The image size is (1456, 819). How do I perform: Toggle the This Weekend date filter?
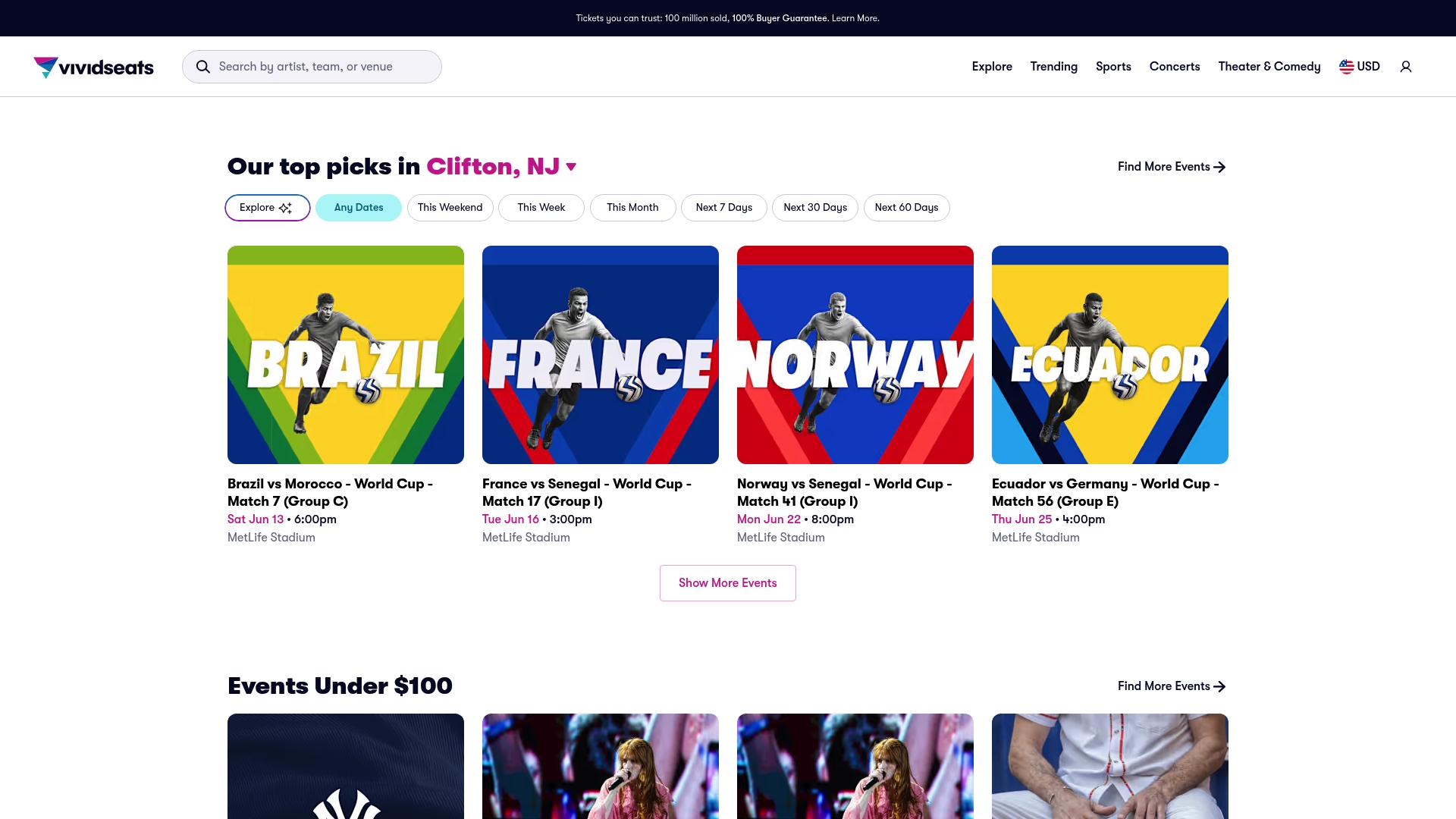coord(450,208)
